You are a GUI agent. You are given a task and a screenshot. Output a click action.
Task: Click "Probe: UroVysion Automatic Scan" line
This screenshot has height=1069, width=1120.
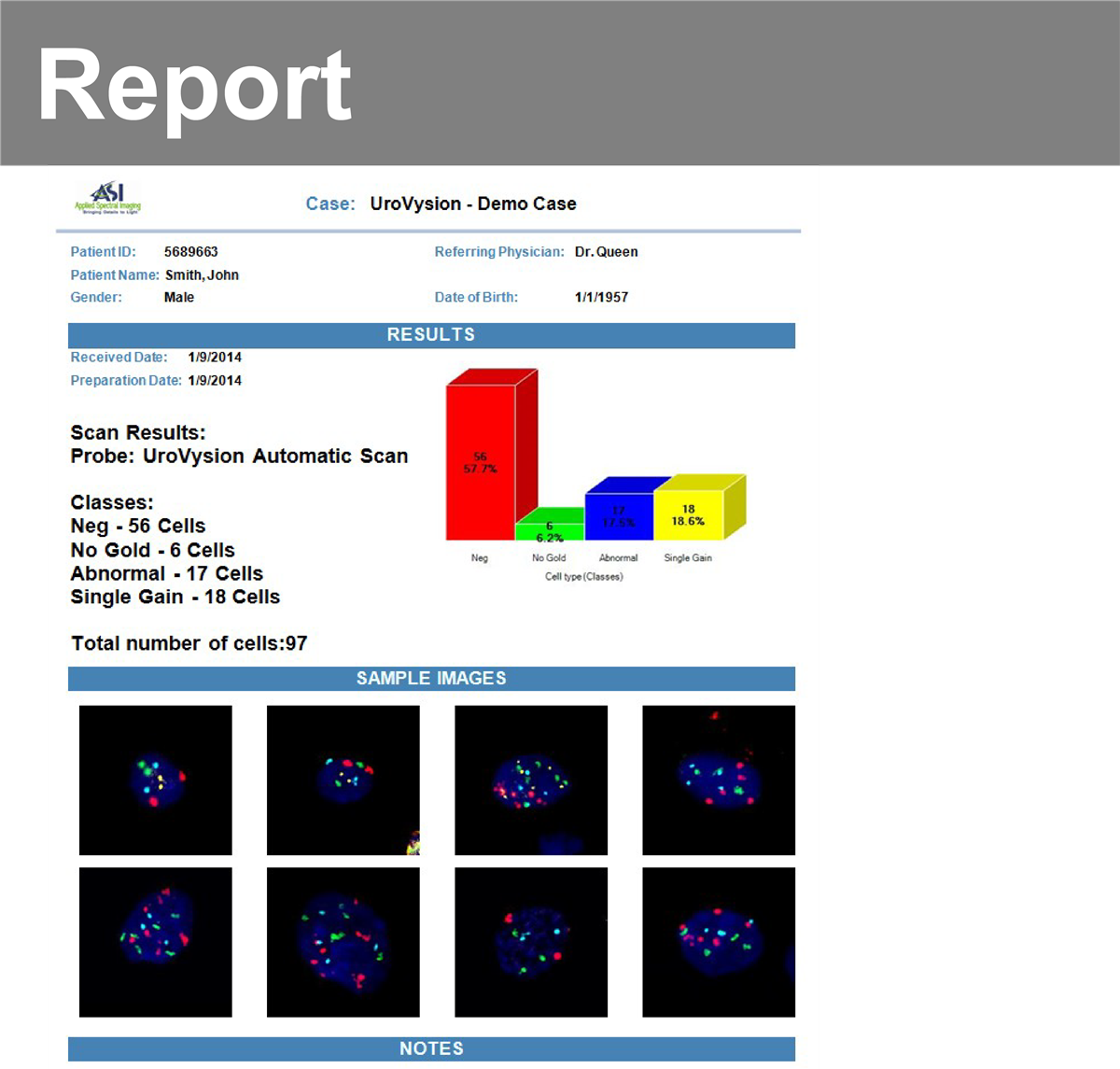point(239,457)
